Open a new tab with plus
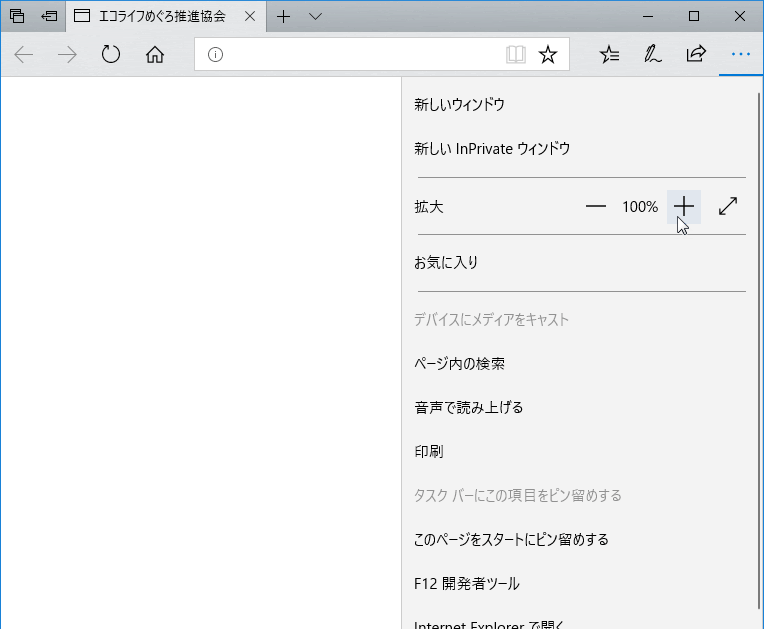Screen dimensions: 764x629 pyautogui.click(x=283, y=17)
